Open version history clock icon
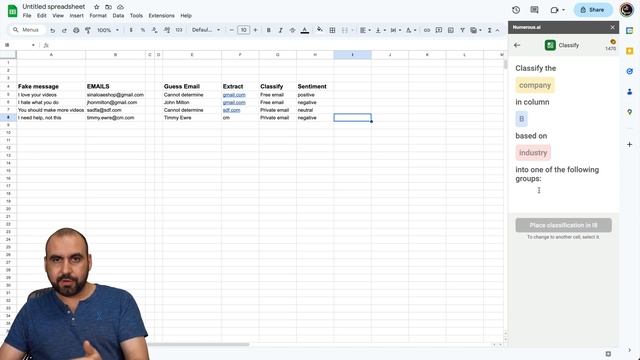This screenshot has height=360, width=640. [516, 10]
